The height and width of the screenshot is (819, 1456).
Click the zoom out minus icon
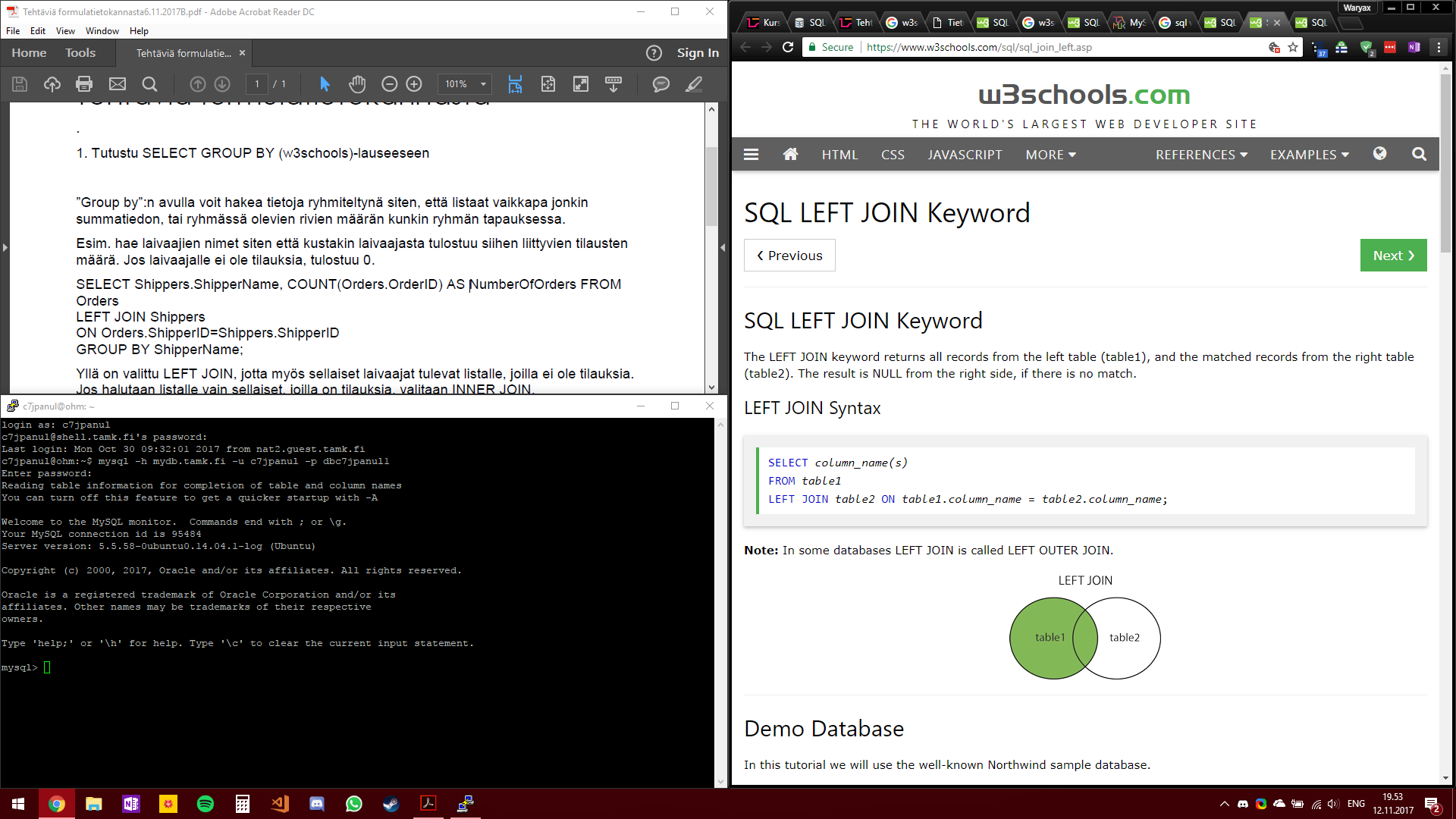[x=389, y=84]
